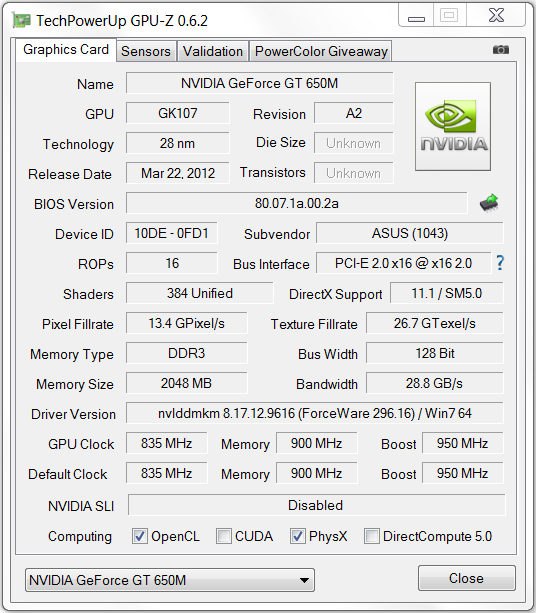Click the BIOS Version field

[296, 203]
